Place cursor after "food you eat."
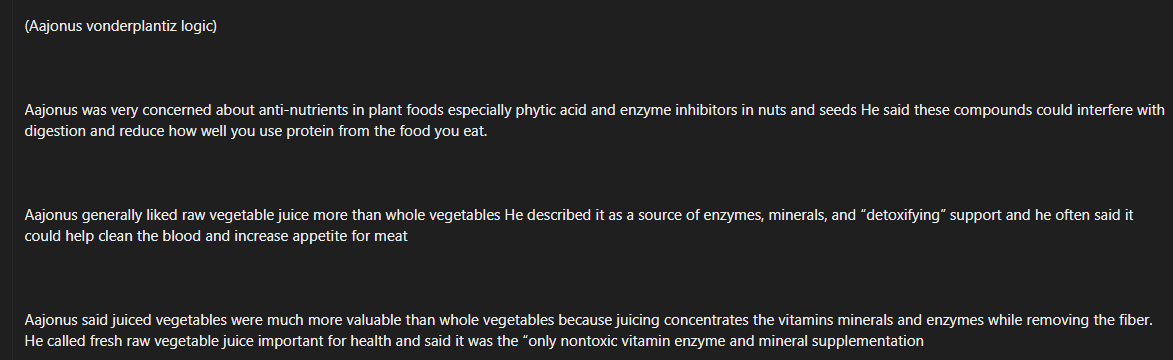The height and width of the screenshot is (360, 1173). [x=487, y=132]
